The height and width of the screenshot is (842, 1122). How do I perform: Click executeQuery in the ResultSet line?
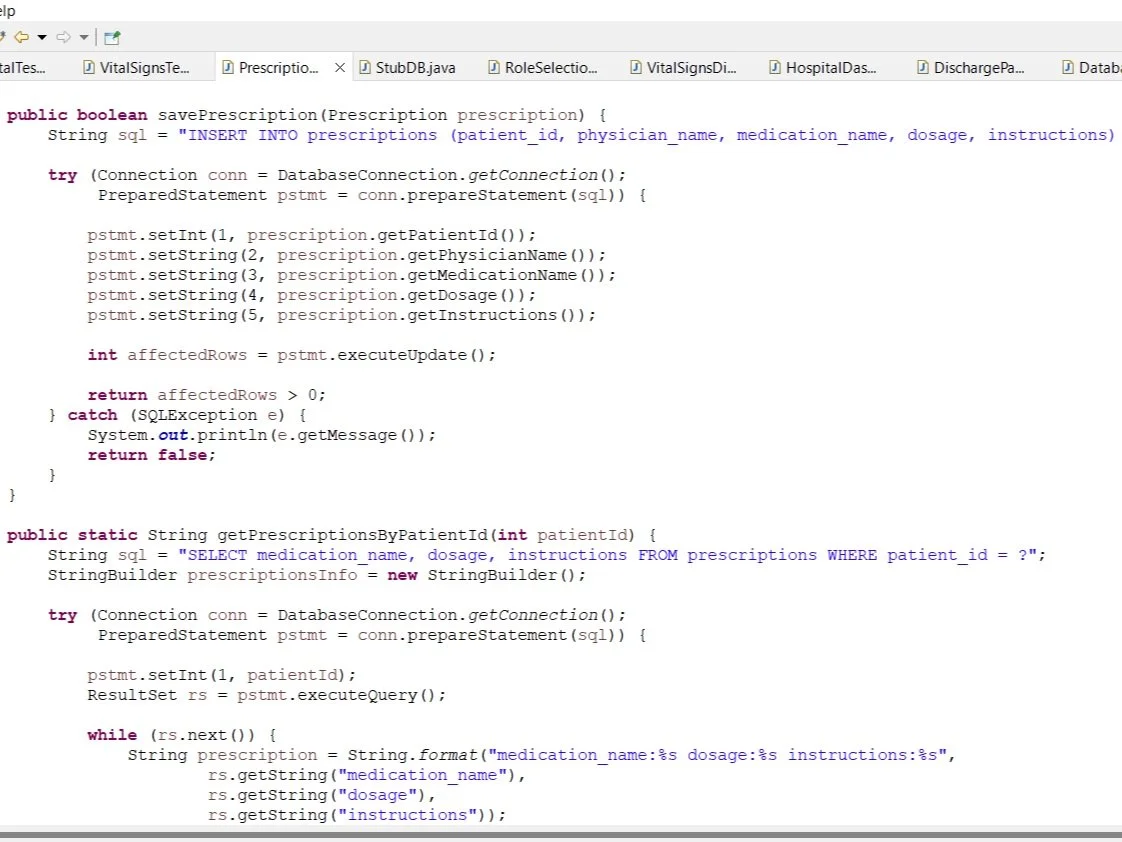[x=357, y=695]
